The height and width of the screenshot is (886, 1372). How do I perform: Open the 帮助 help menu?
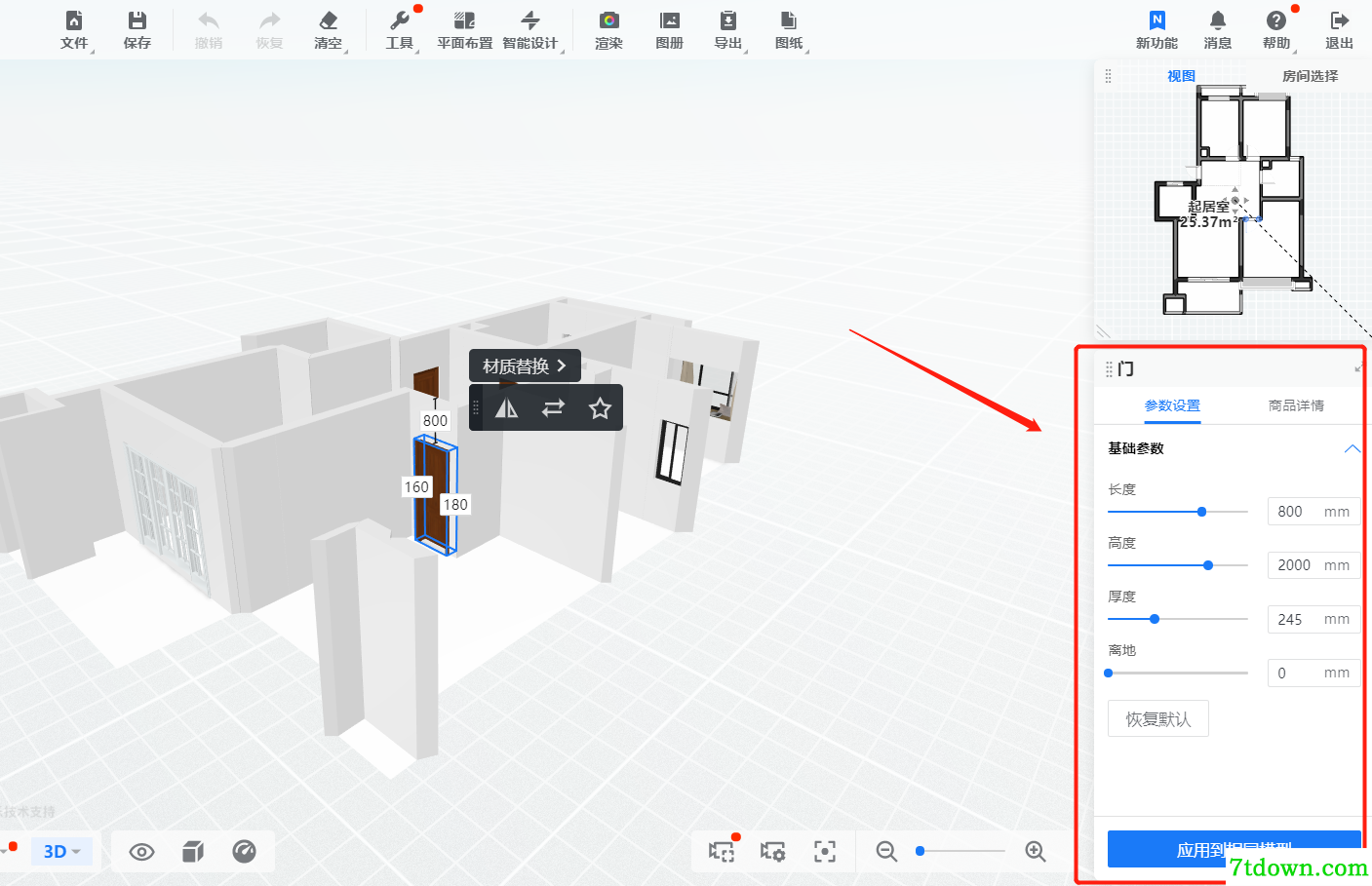pyautogui.click(x=1276, y=30)
